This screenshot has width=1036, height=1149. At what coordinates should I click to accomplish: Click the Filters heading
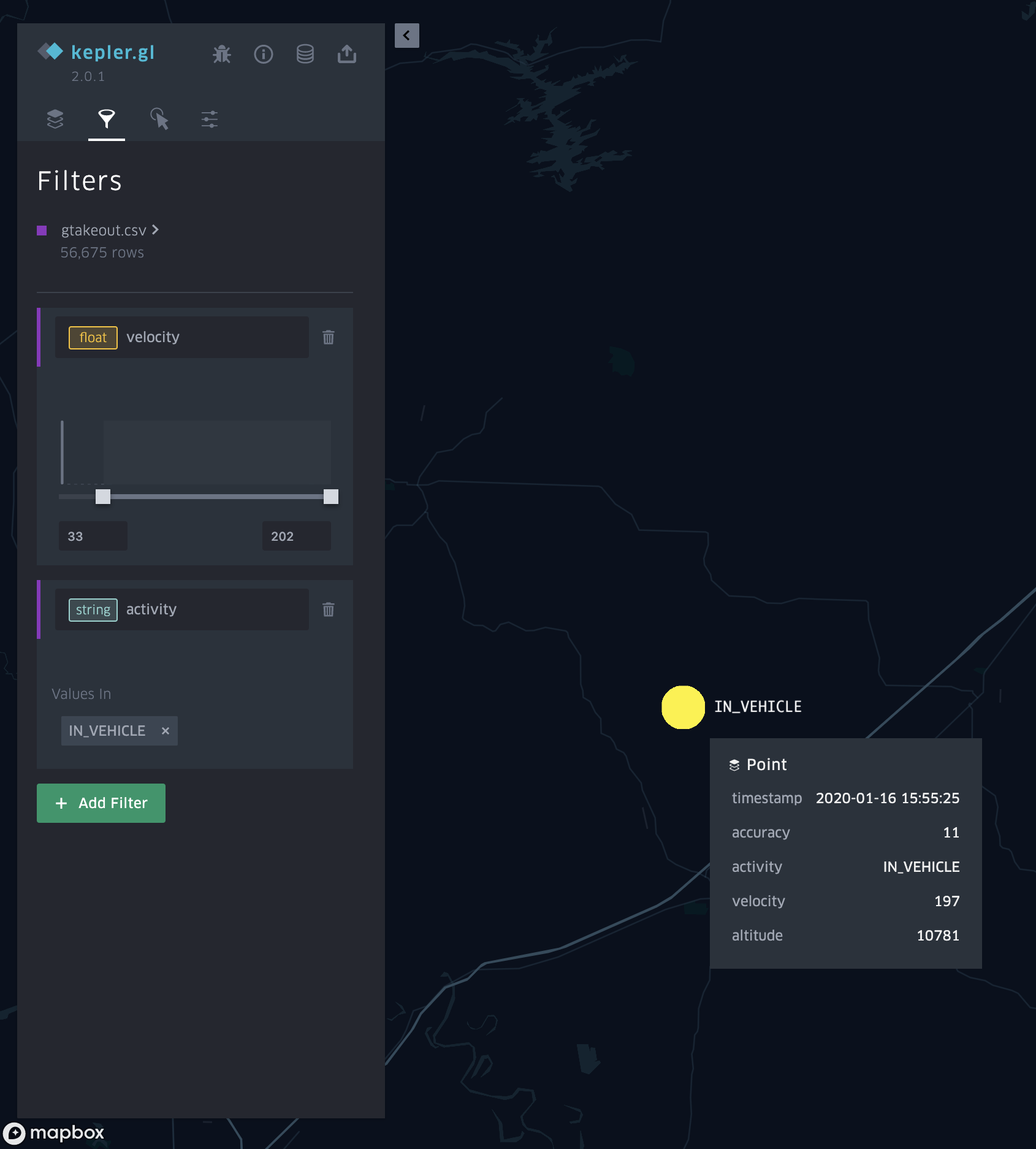pos(80,181)
